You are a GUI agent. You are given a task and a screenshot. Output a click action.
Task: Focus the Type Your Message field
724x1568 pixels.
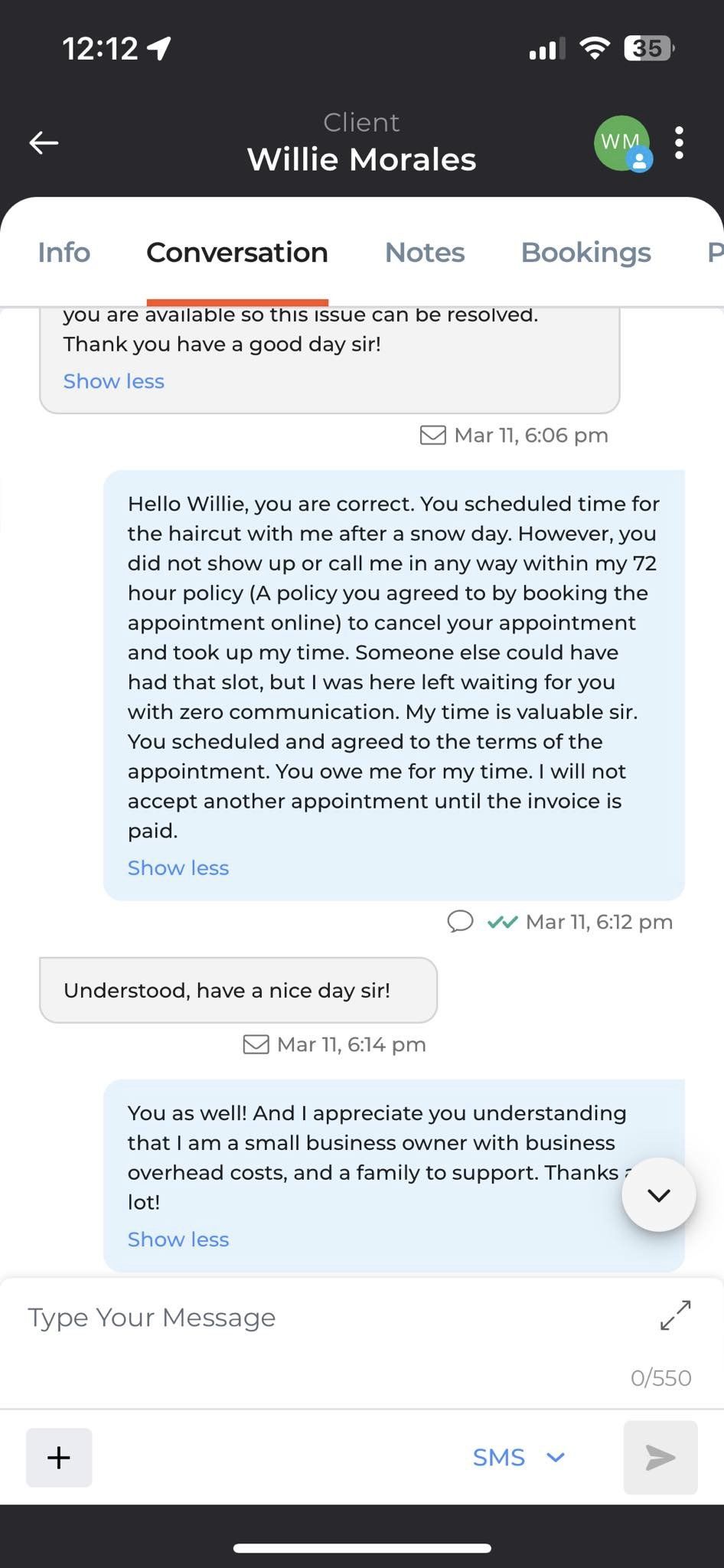321,1318
